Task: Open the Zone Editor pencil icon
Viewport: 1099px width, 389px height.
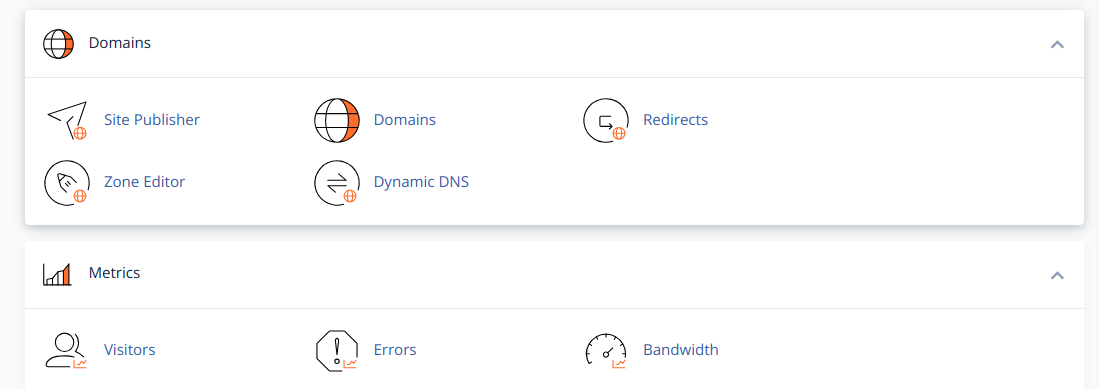Action: click(x=67, y=182)
